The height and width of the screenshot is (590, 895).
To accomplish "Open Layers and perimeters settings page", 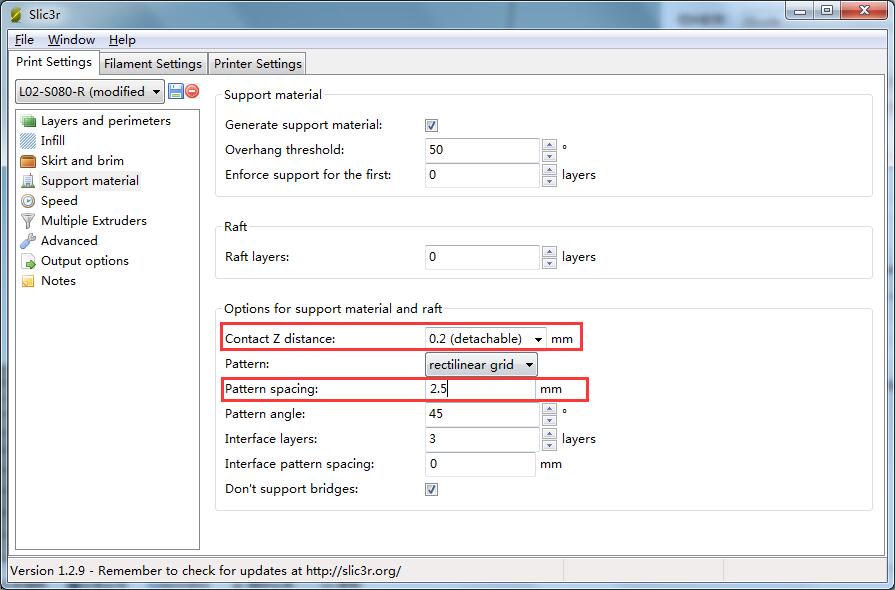I will pyautogui.click(x=106, y=121).
